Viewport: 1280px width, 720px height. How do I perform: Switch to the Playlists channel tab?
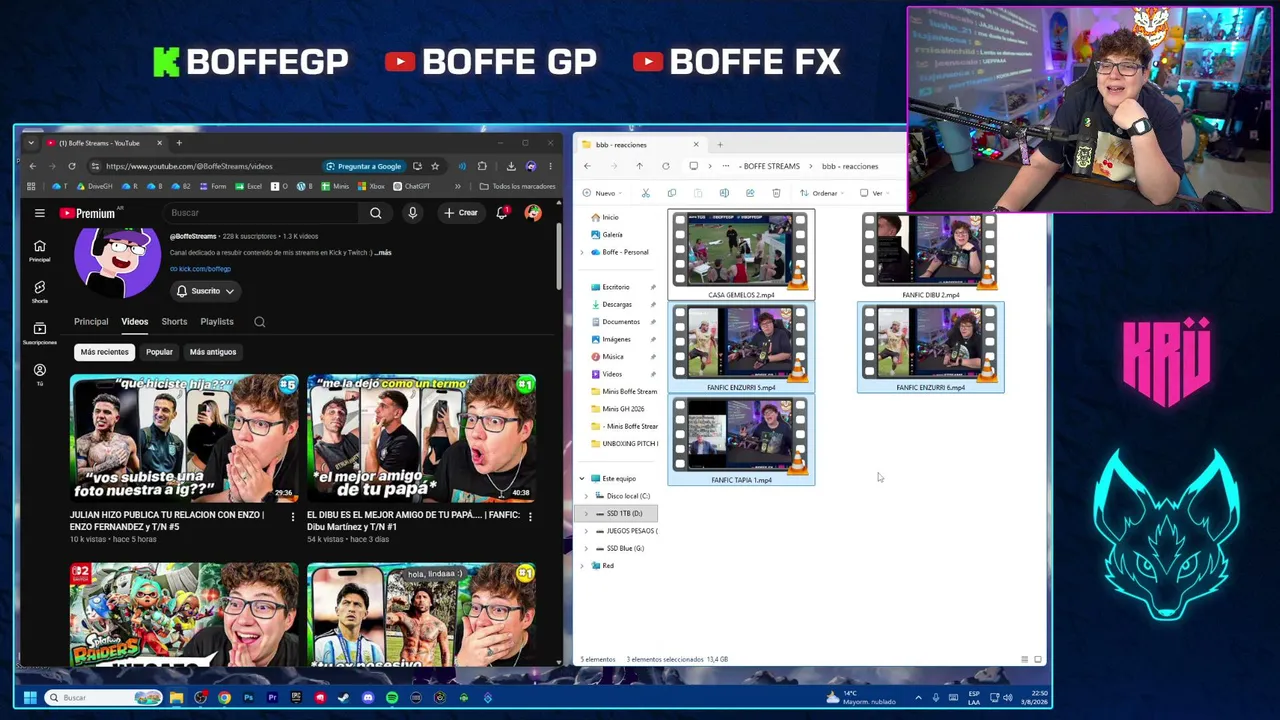pyautogui.click(x=217, y=322)
